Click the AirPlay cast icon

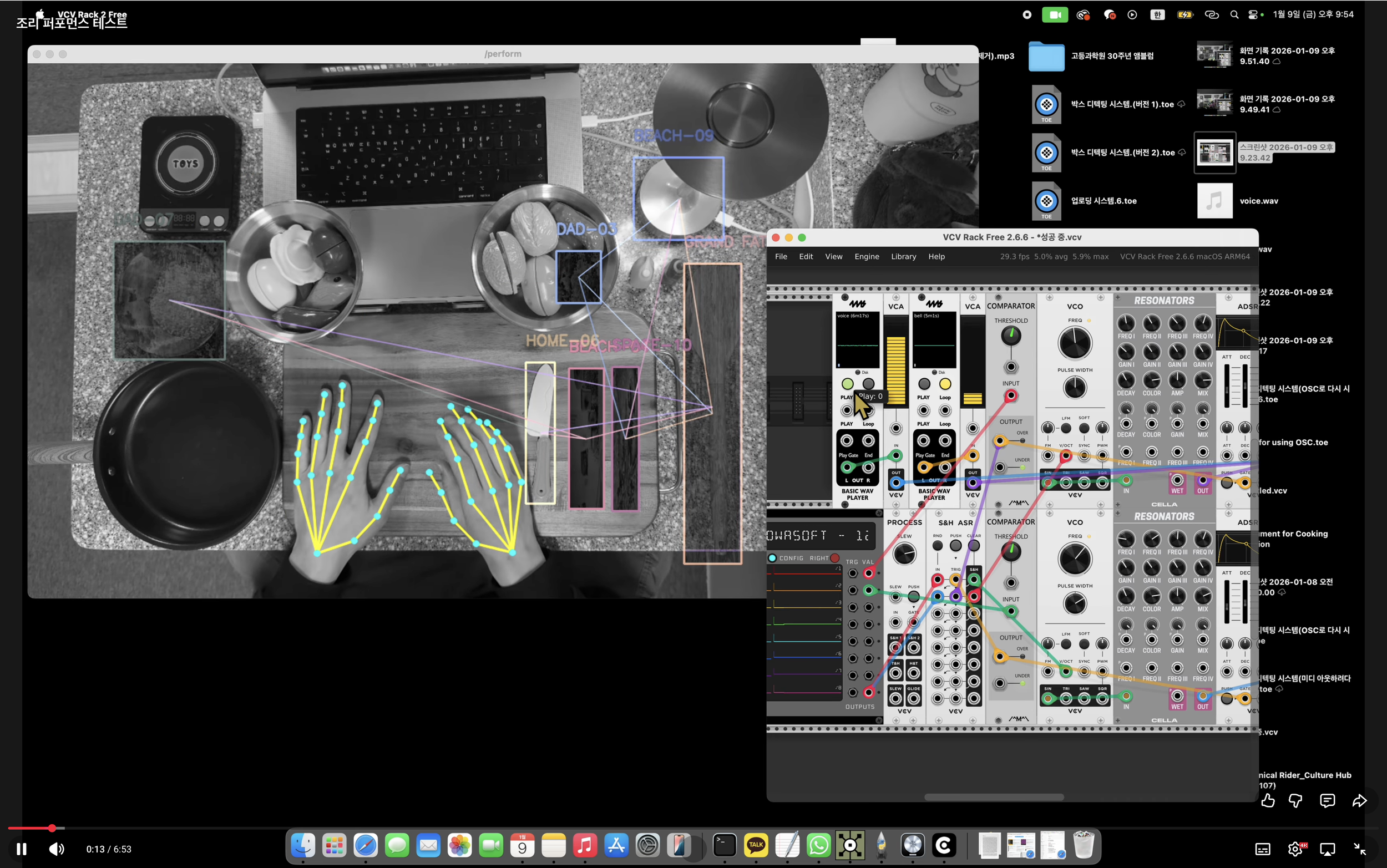pyautogui.click(x=1327, y=849)
